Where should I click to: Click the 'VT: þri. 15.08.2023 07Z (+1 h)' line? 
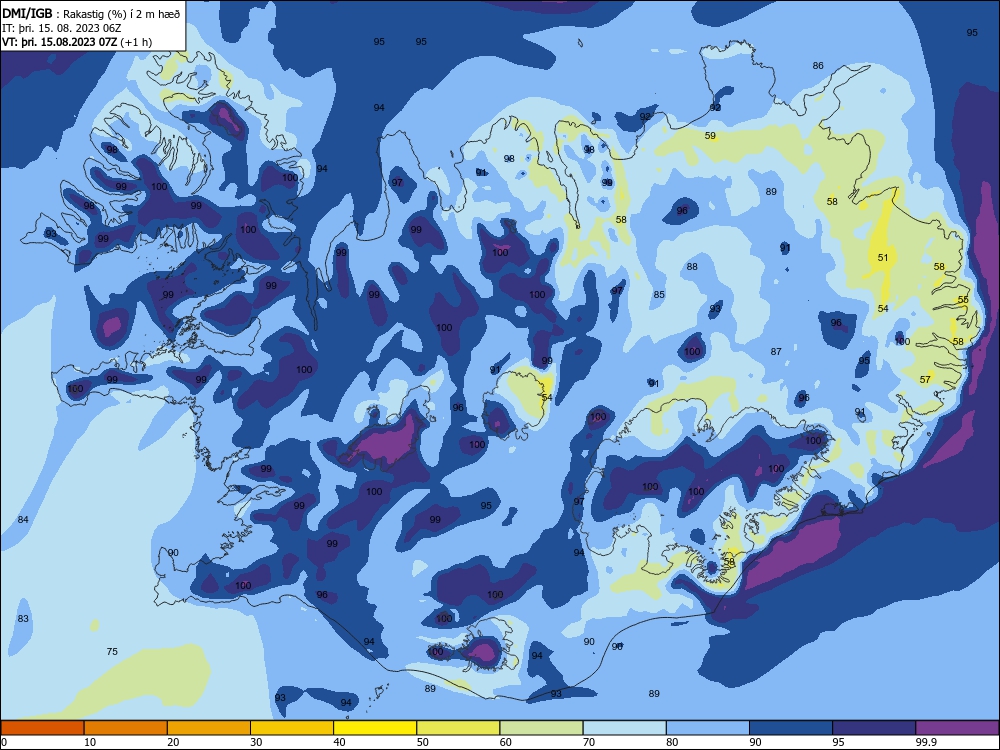pos(77,42)
